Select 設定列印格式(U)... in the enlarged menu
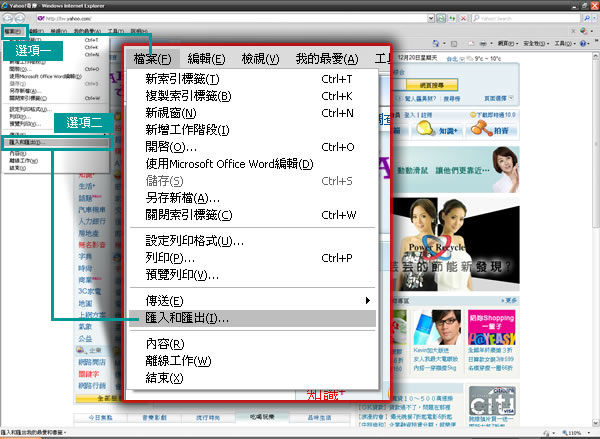Screen dimensions: 600x439 (253, 241)
